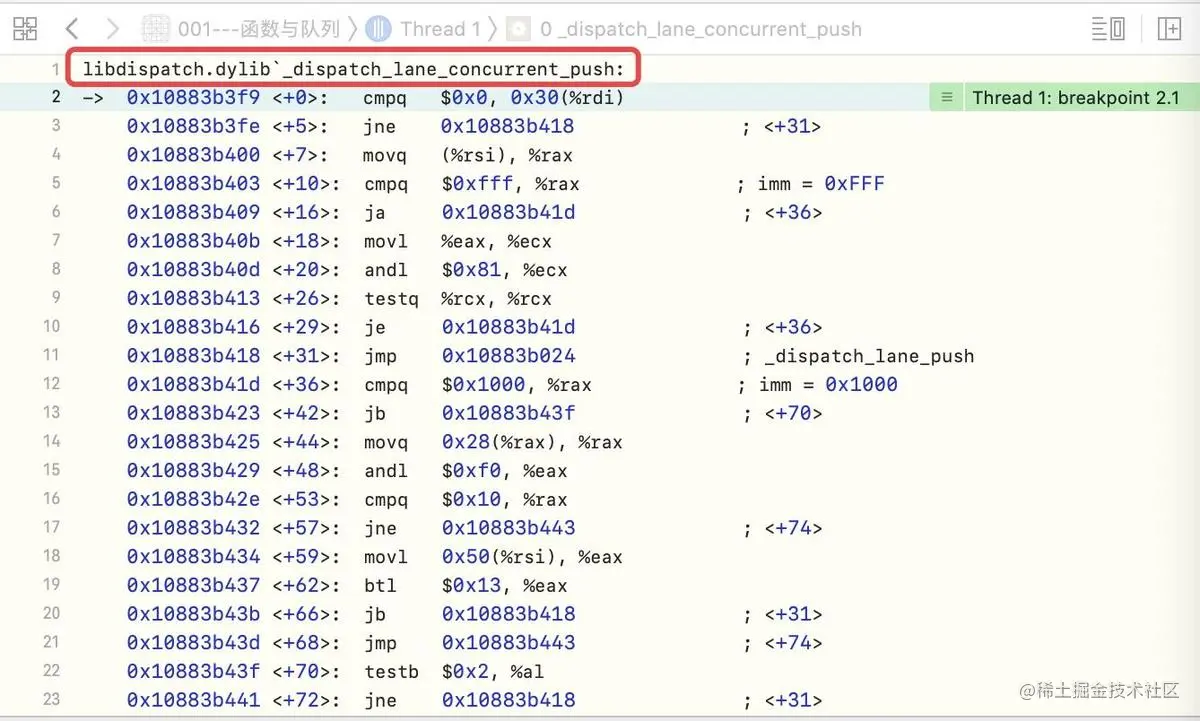Viewport: 1200px width, 721px height.
Task: Select line number 12 in the gutter
Action: coord(52,384)
